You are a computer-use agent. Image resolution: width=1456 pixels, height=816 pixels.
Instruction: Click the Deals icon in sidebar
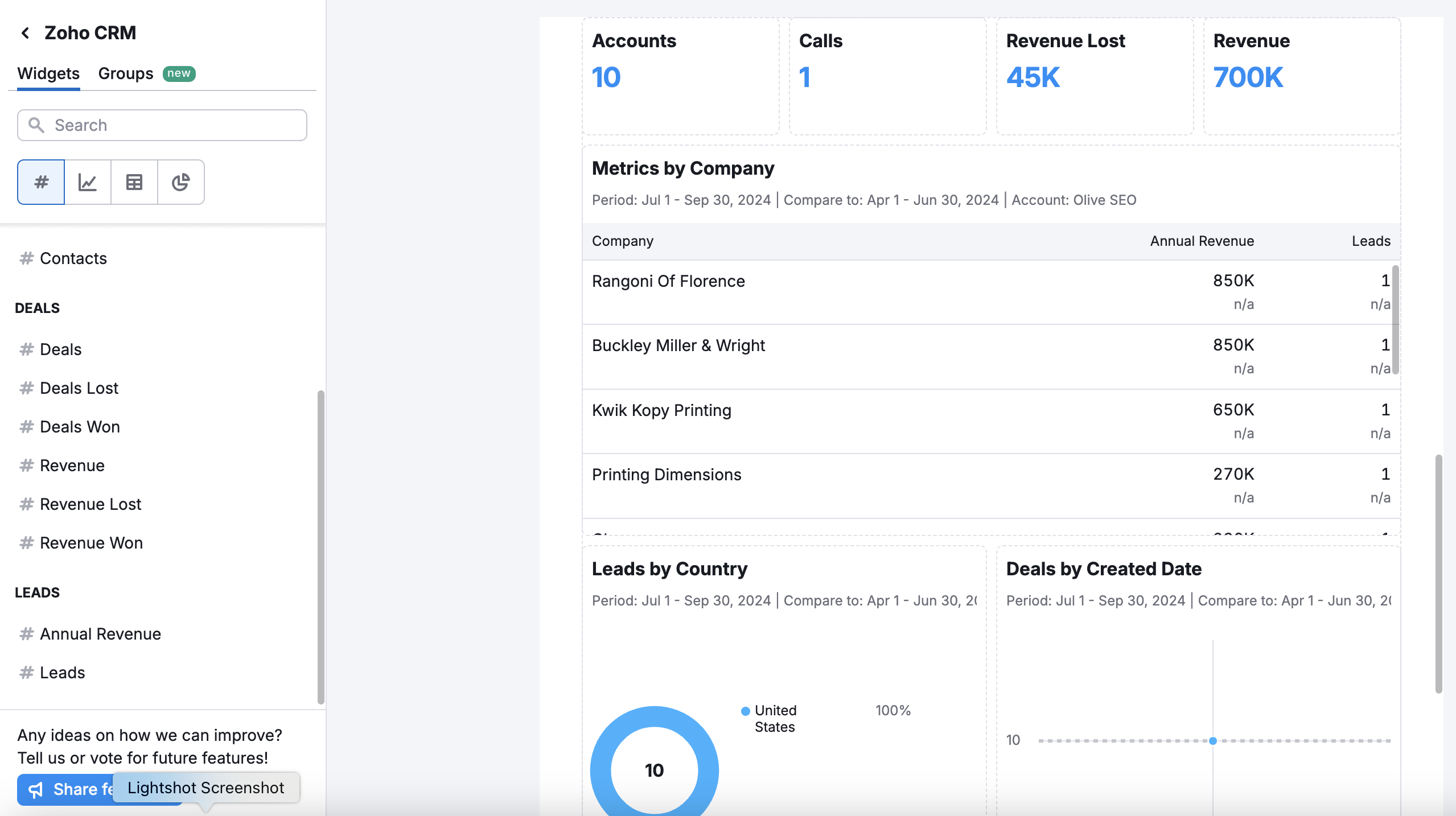(26, 349)
